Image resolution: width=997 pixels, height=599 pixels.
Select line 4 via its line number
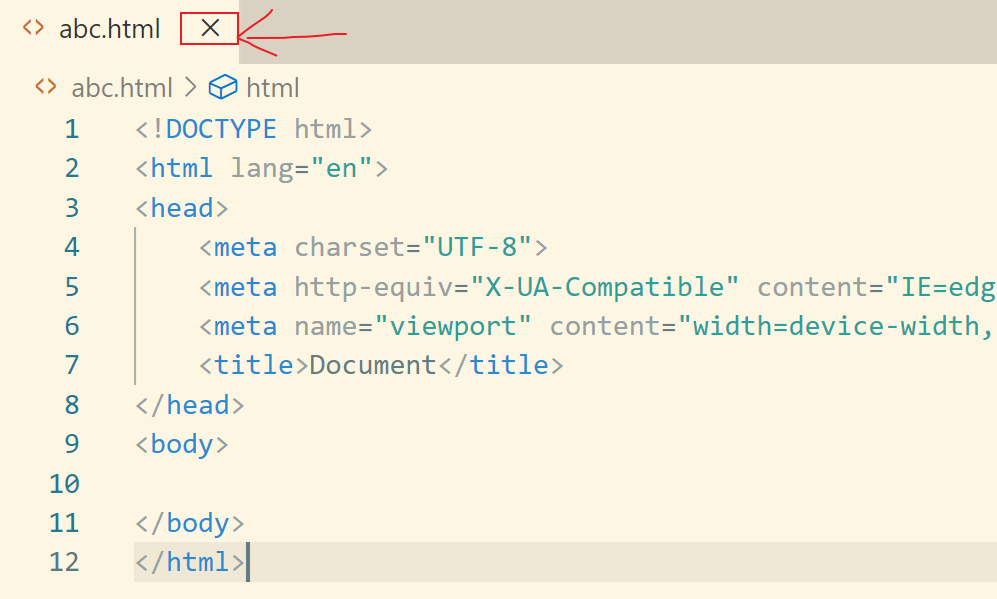click(x=71, y=247)
